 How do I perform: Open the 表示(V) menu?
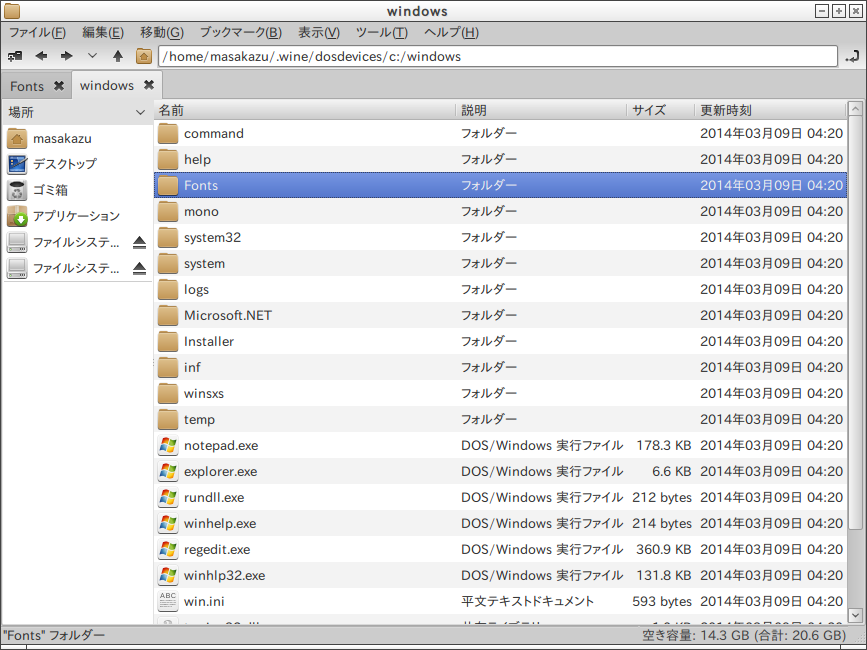point(318,33)
